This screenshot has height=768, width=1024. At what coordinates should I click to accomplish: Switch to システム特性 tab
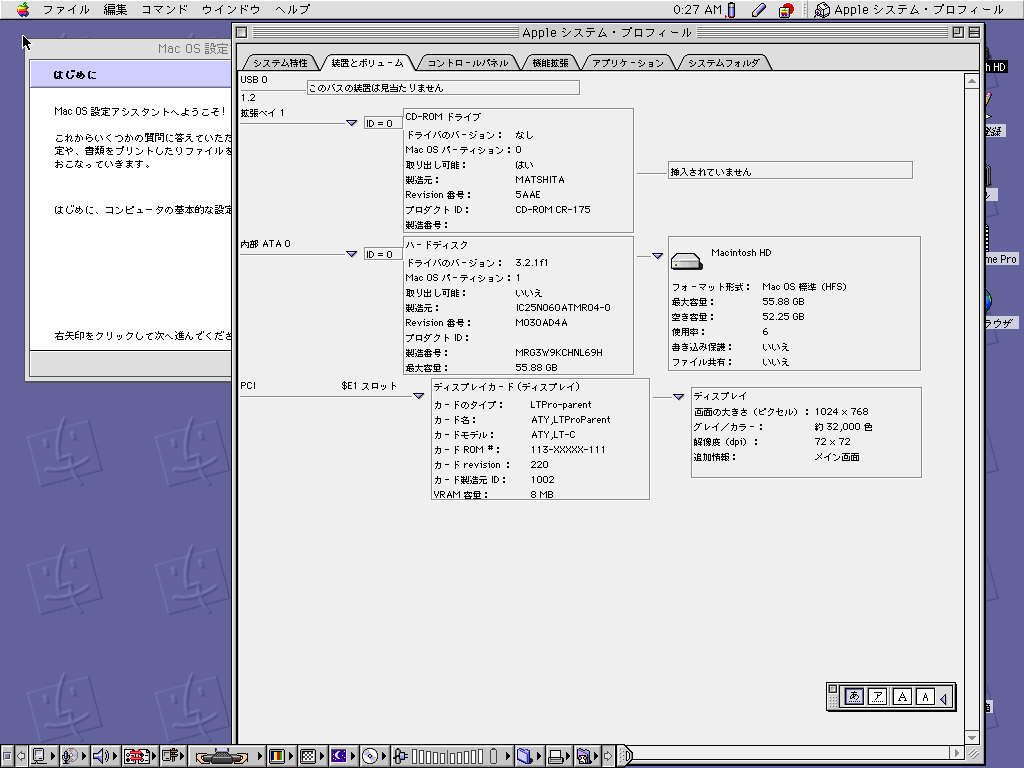pyautogui.click(x=280, y=63)
